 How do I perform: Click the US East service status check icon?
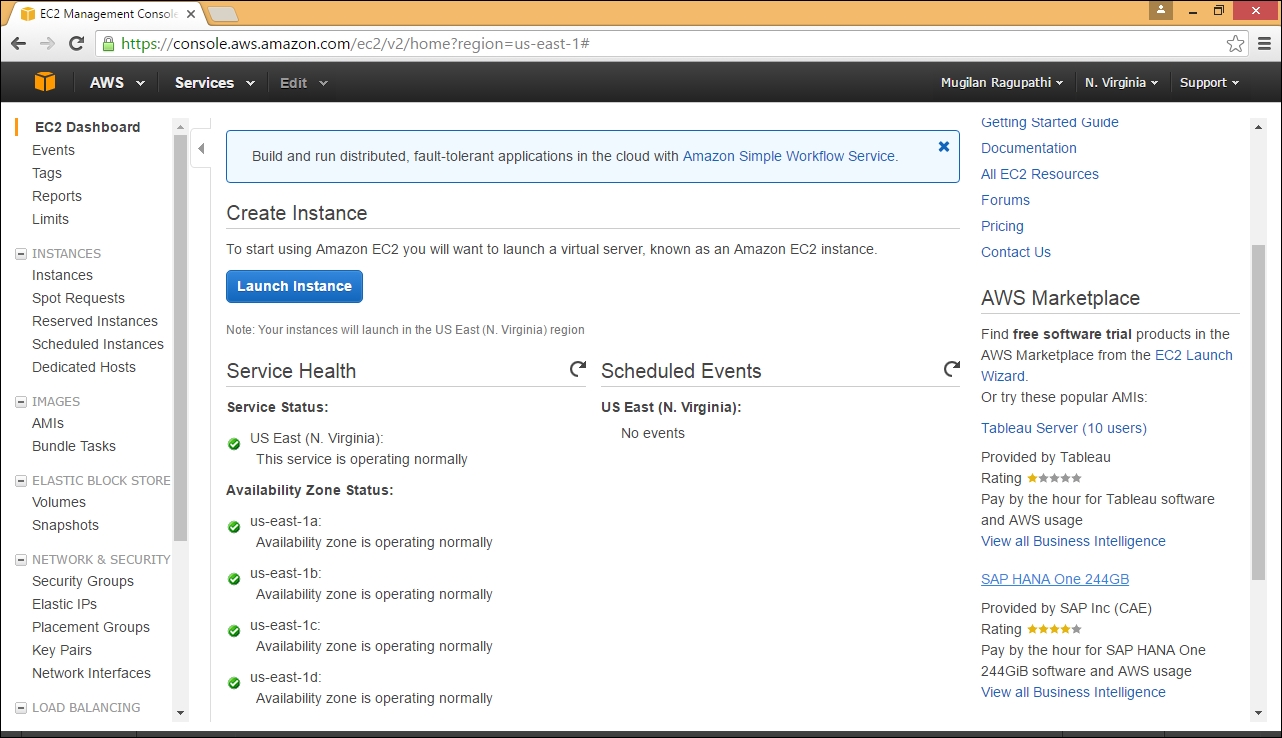[234, 444]
